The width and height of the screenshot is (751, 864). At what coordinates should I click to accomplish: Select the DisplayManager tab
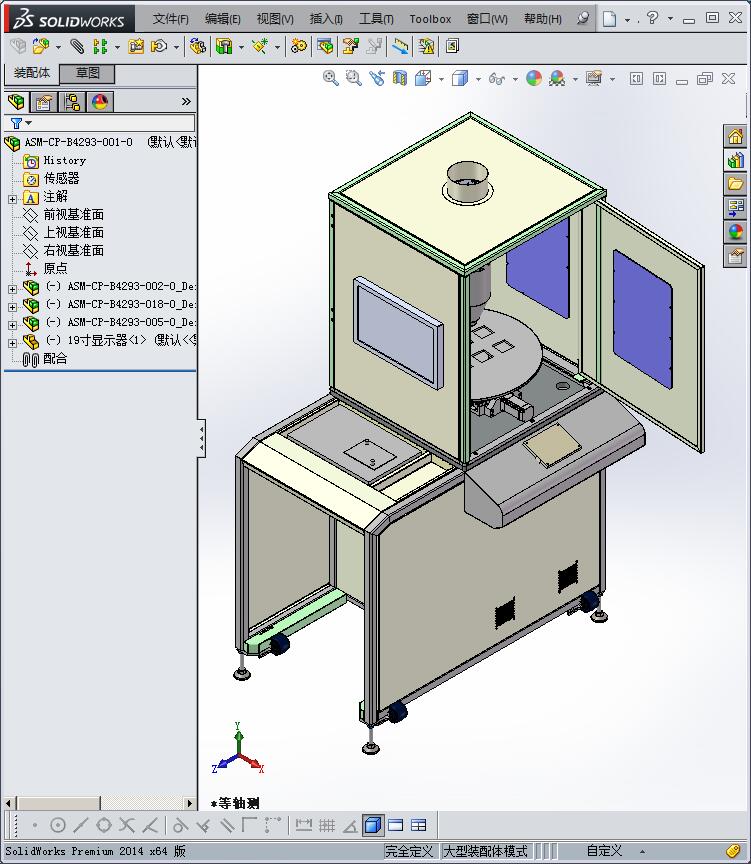click(100, 102)
